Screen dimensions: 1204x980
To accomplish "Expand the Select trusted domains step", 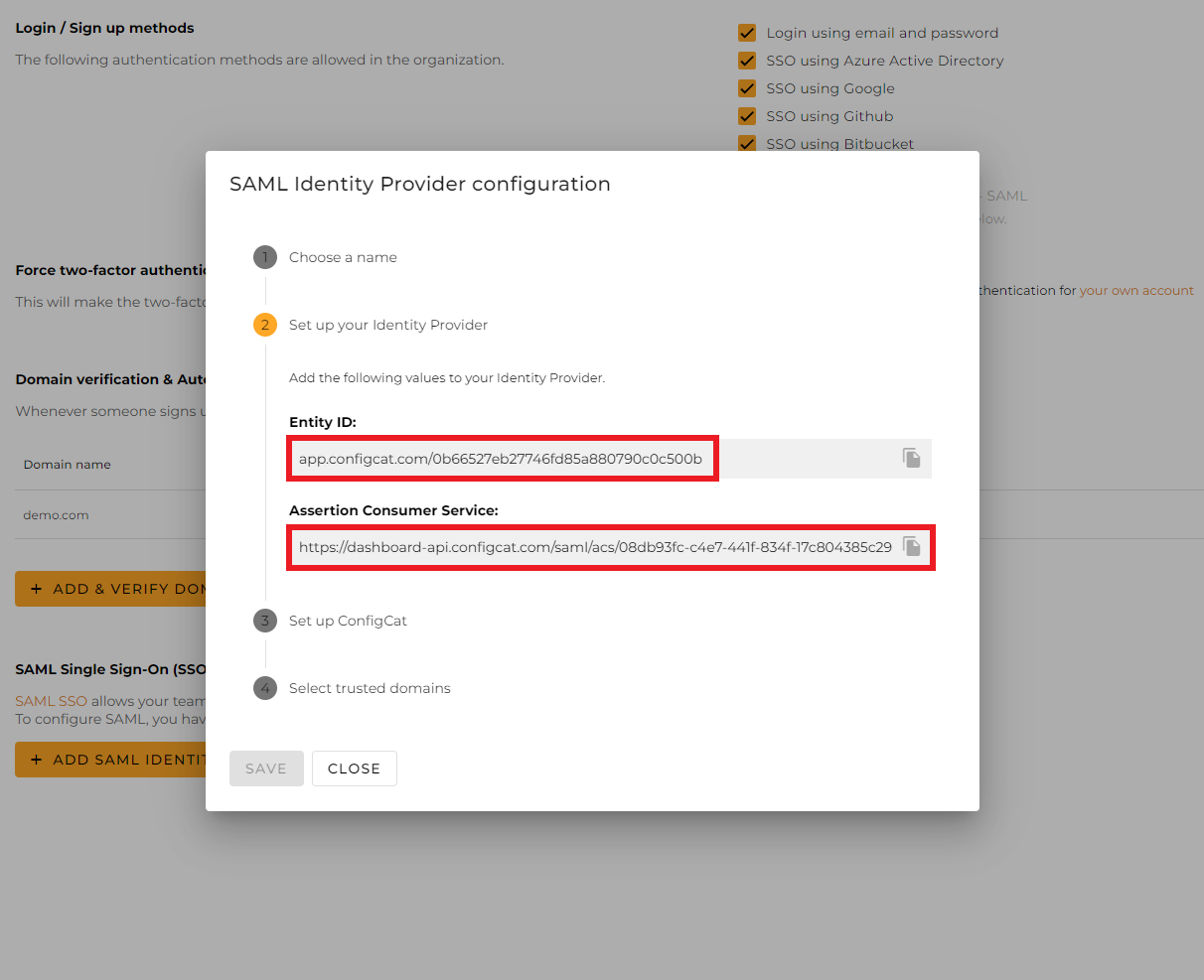I will (369, 687).
